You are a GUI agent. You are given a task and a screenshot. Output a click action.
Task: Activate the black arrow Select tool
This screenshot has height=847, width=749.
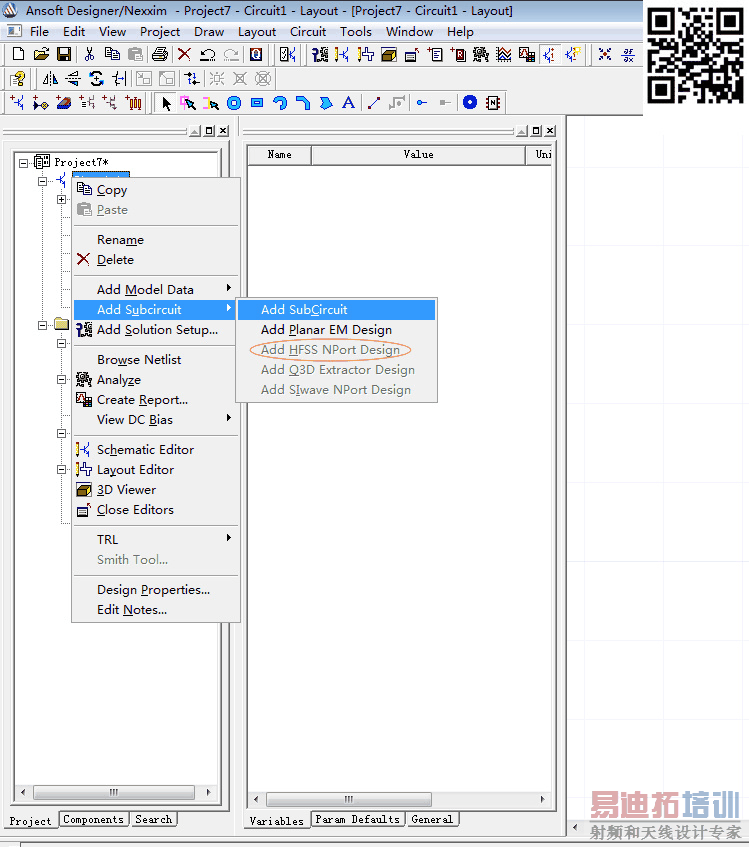point(166,103)
